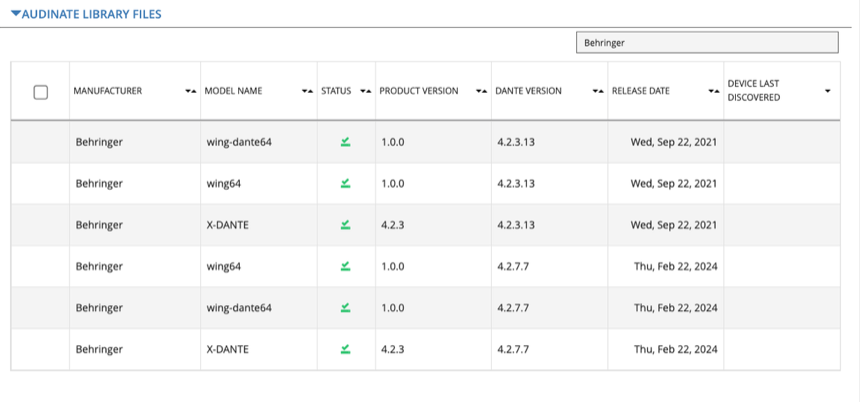Screen dimensions: 860x402
Task: Collapse the Audinate Library Files section
Action: click(x=86, y=14)
